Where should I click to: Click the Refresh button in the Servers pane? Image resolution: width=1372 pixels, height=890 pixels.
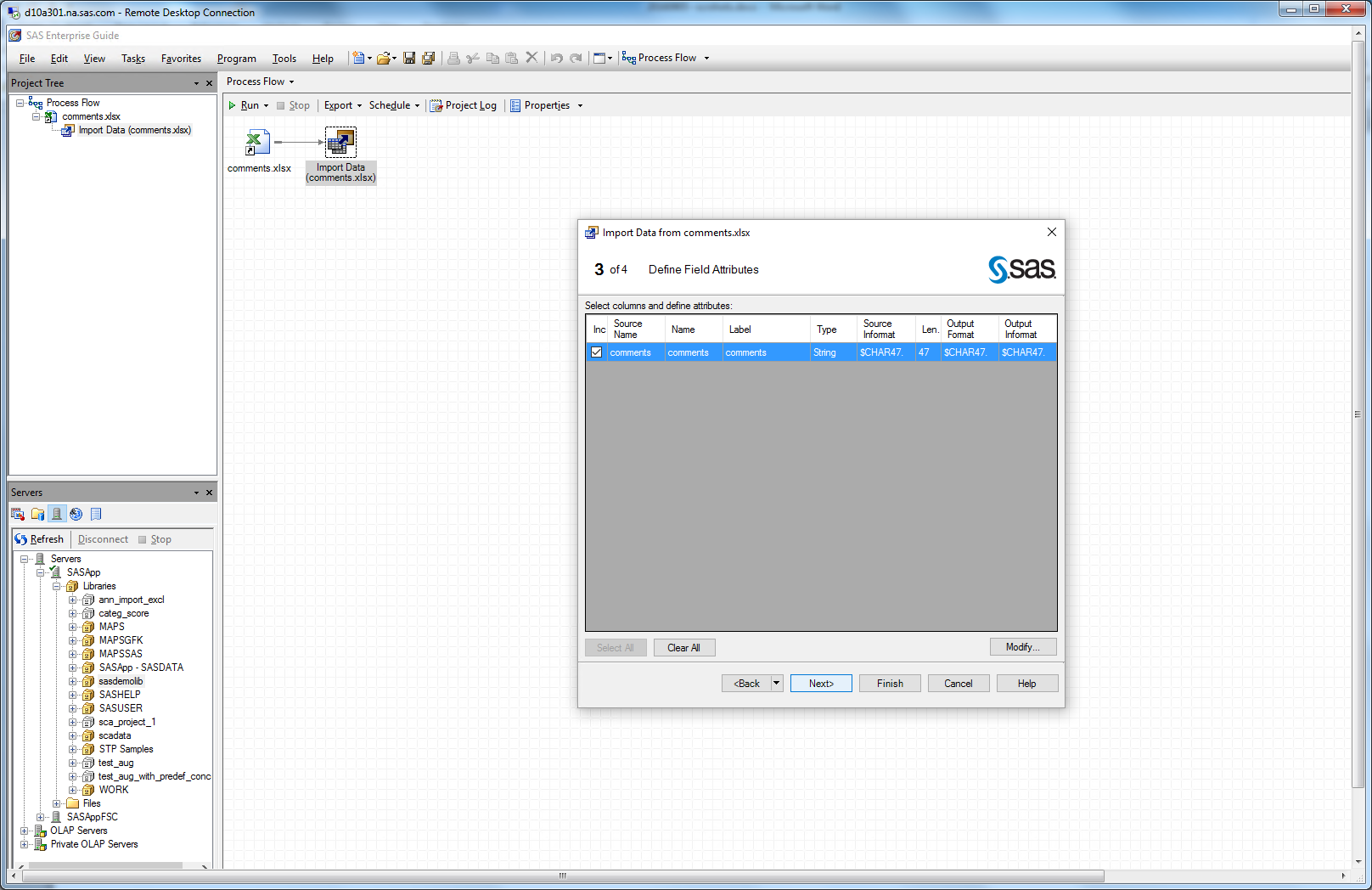click(x=39, y=539)
